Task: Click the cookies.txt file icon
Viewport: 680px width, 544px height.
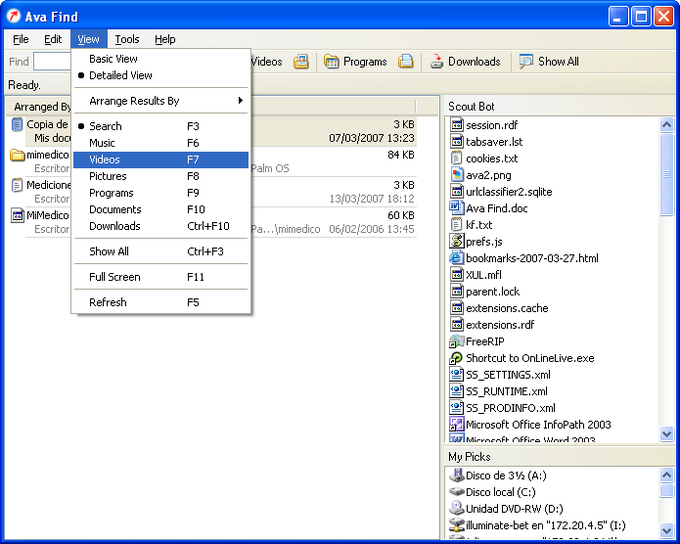Action: [456, 158]
